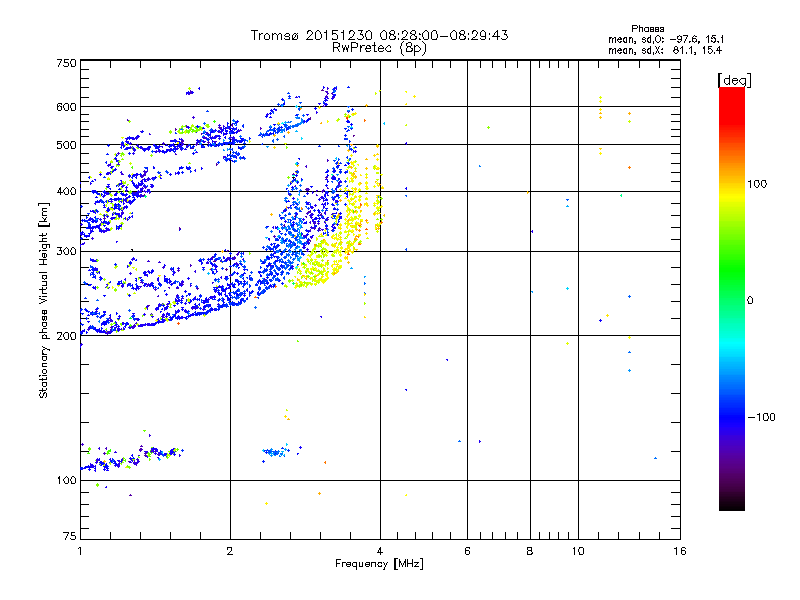Click the x-axis label '10'
The image size is (800, 600).
click(x=578, y=551)
